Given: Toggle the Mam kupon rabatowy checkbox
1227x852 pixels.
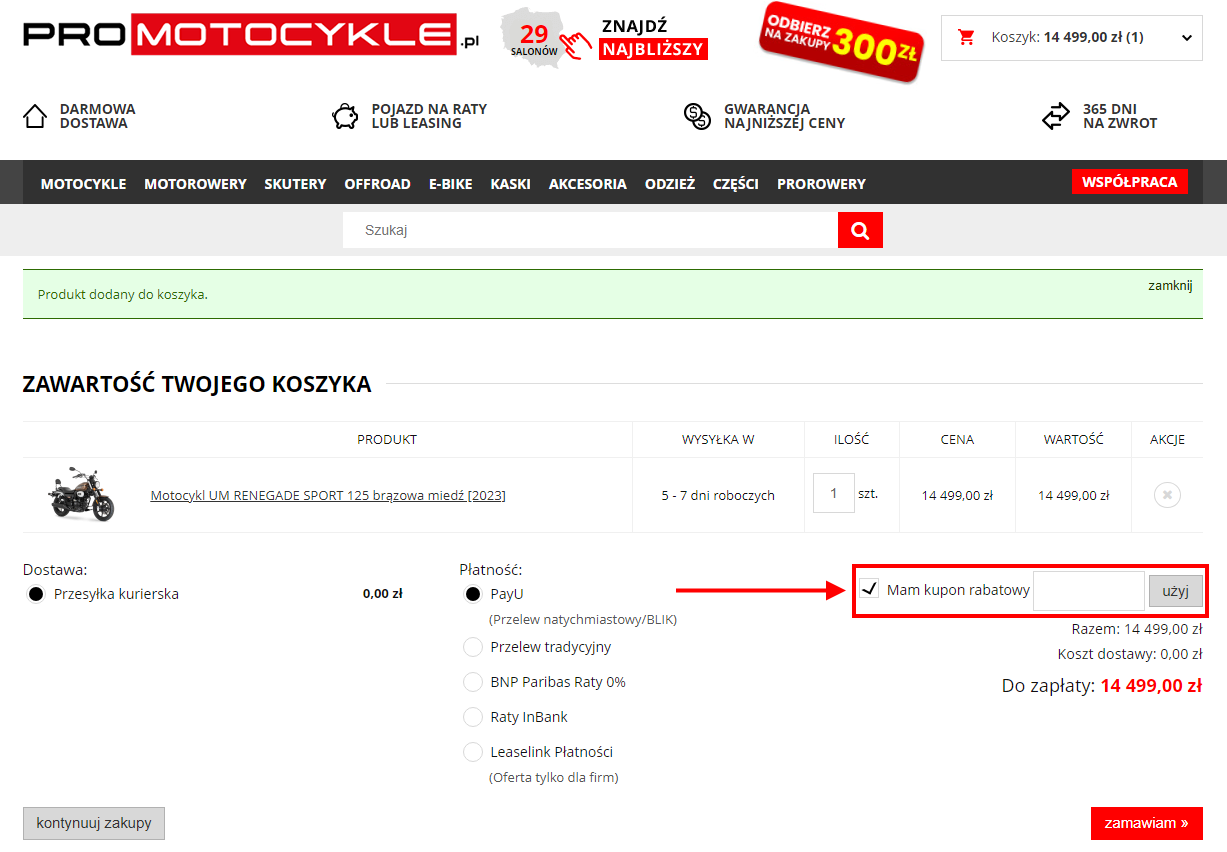Looking at the screenshot, I should pos(869,588).
